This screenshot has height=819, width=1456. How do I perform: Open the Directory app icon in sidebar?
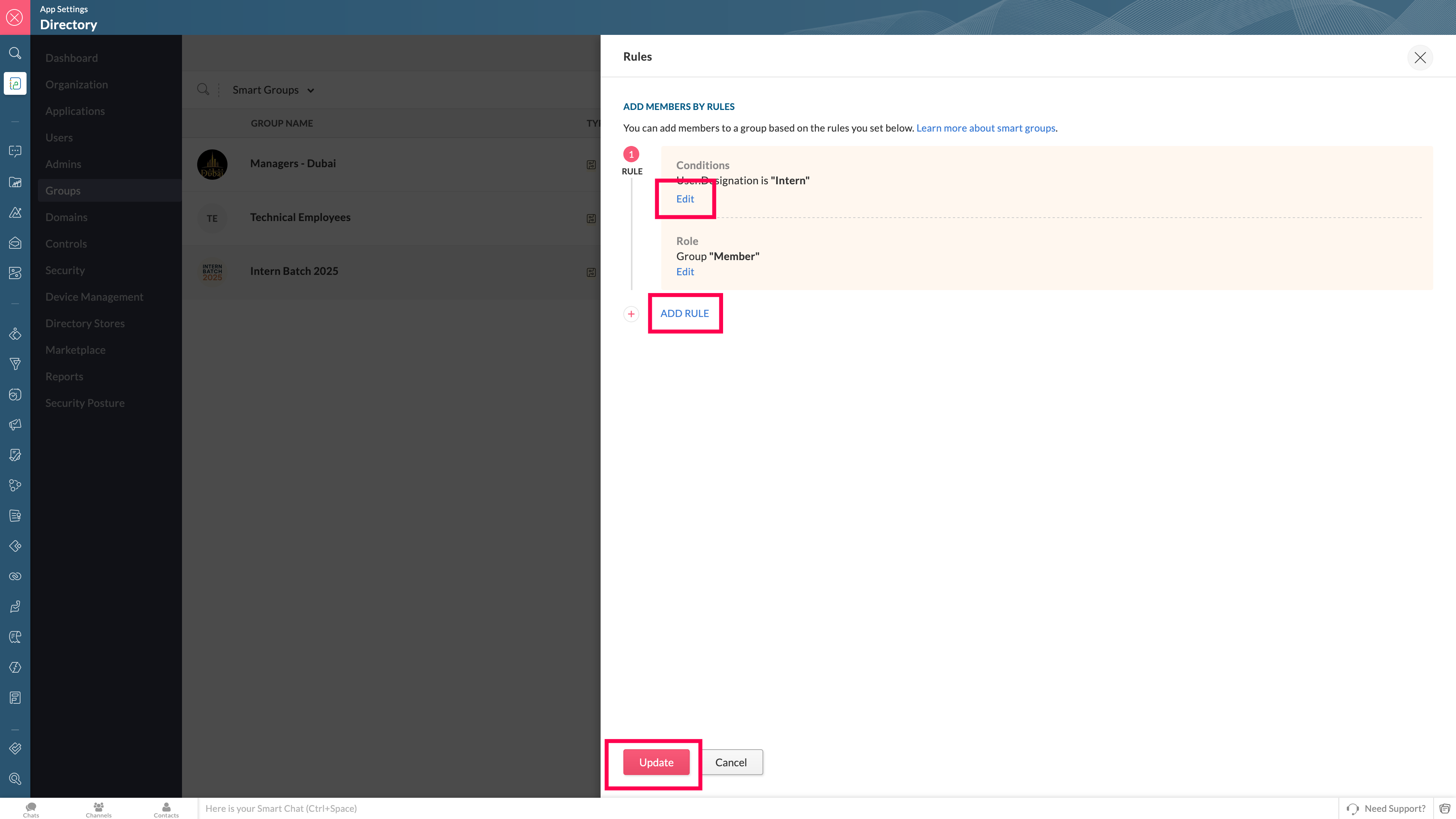[x=15, y=84]
